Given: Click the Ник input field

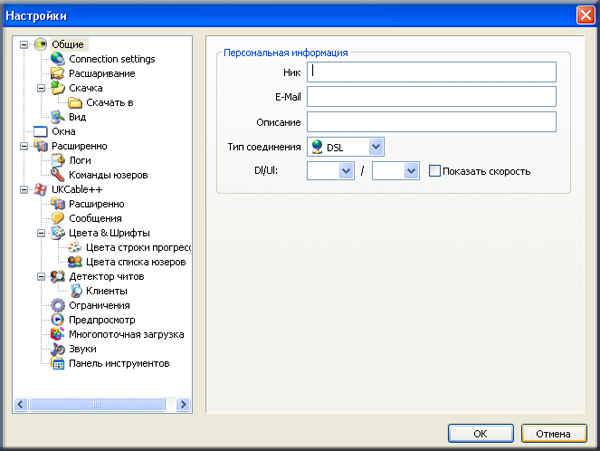Looking at the screenshot, I should 432,72.
